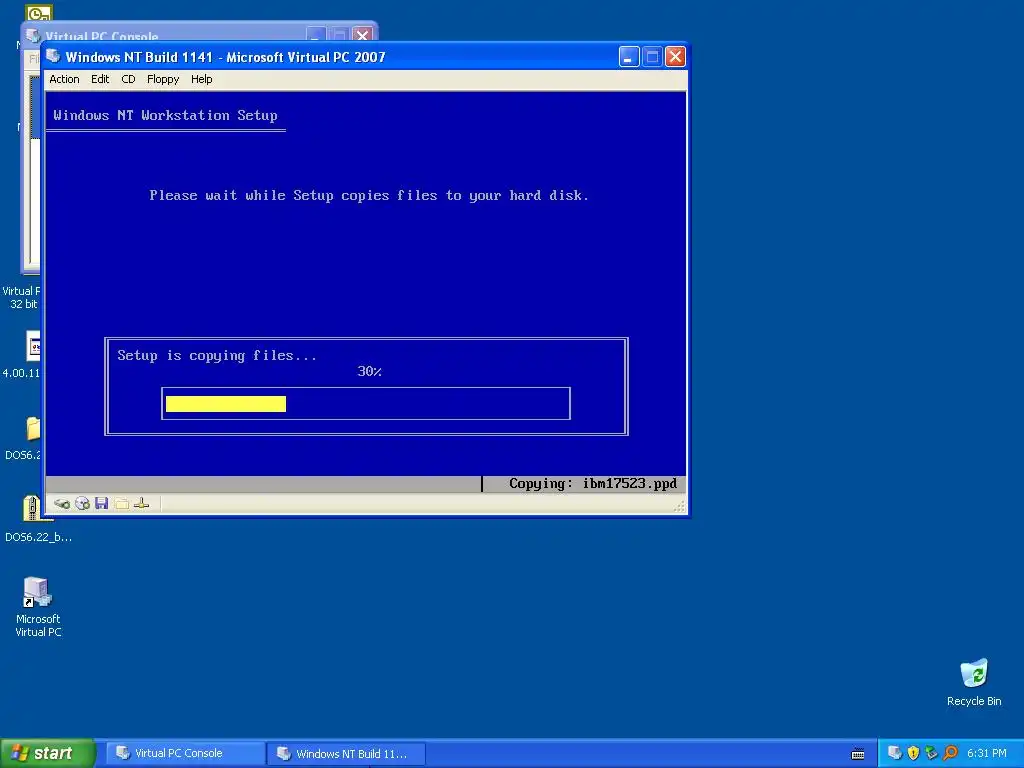
Task: Click the network adapter icon in status bar
Action: pos(141,504)
